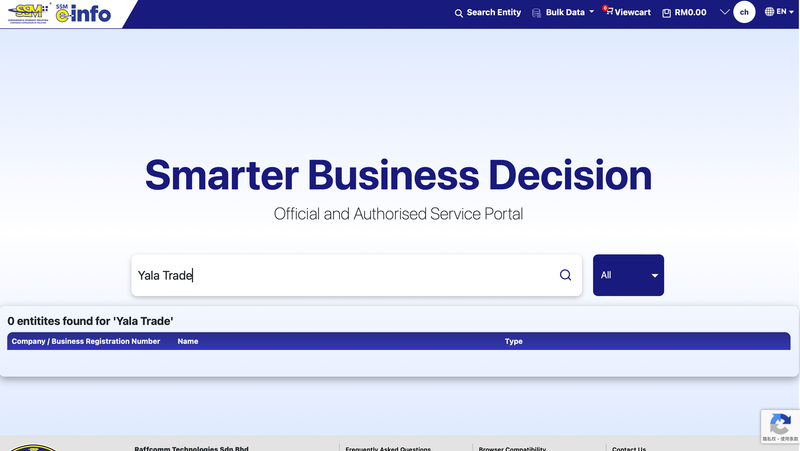
Task: Click the magnifier search icon in search box
Action: [x=565, y=275]
